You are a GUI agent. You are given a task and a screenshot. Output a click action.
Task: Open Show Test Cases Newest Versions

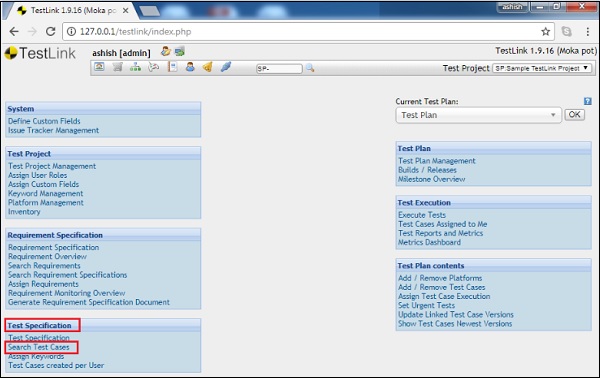[455, 324]
